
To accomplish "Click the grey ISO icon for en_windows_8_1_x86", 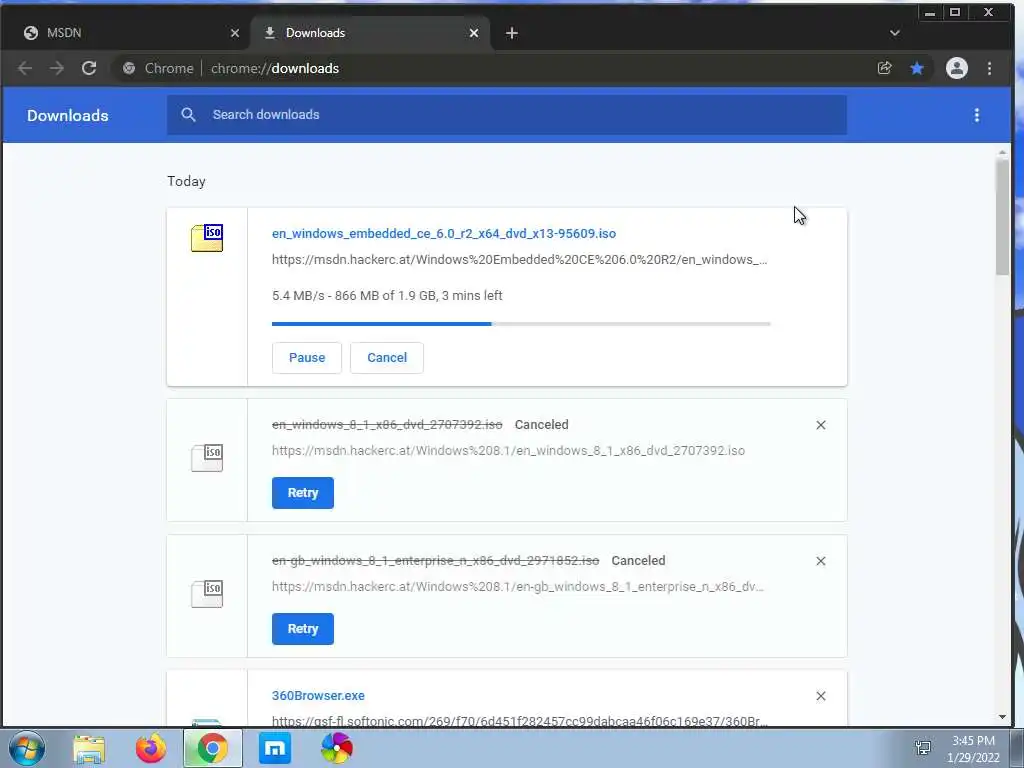I will (207, 457).
